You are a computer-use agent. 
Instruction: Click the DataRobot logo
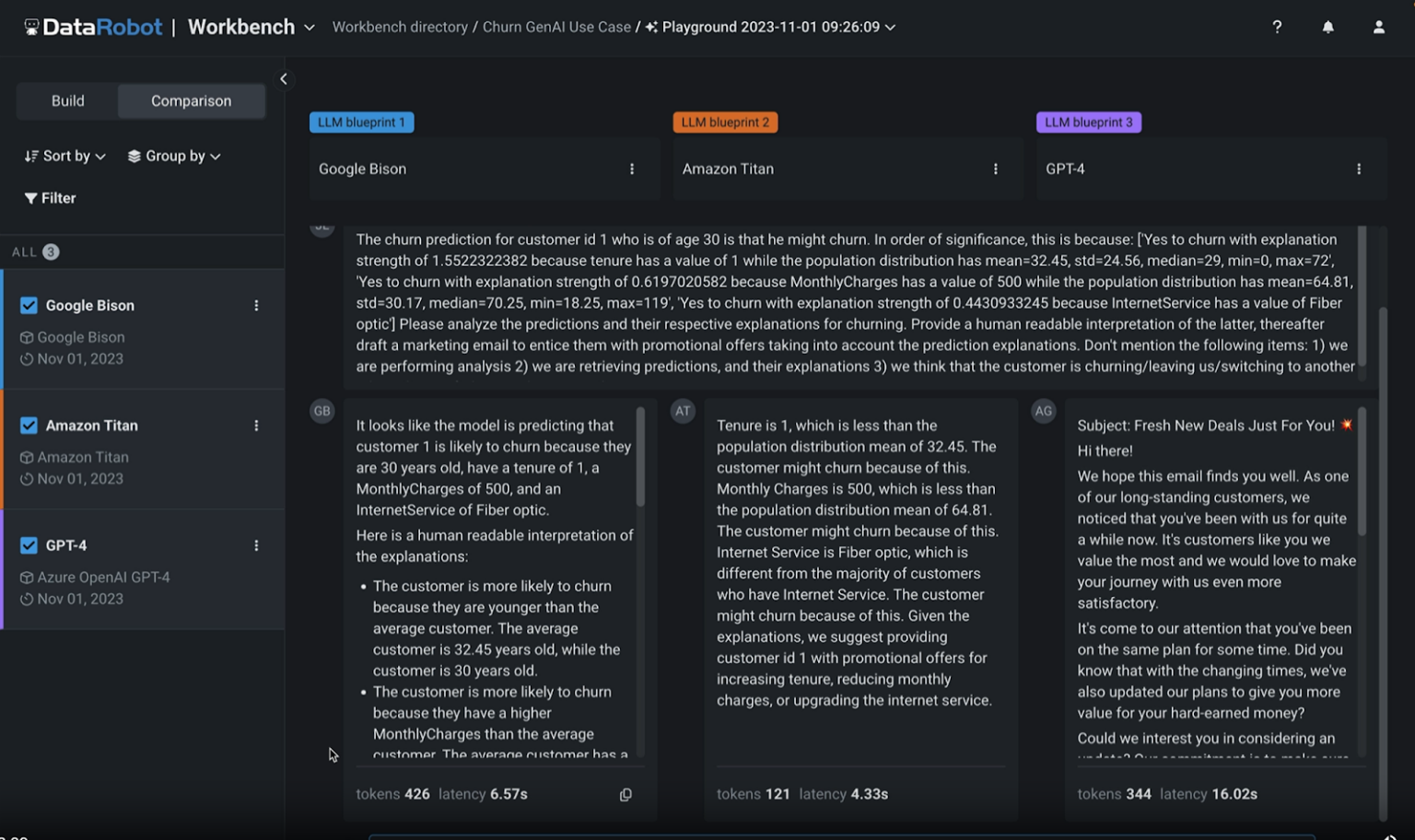[92, 26]
